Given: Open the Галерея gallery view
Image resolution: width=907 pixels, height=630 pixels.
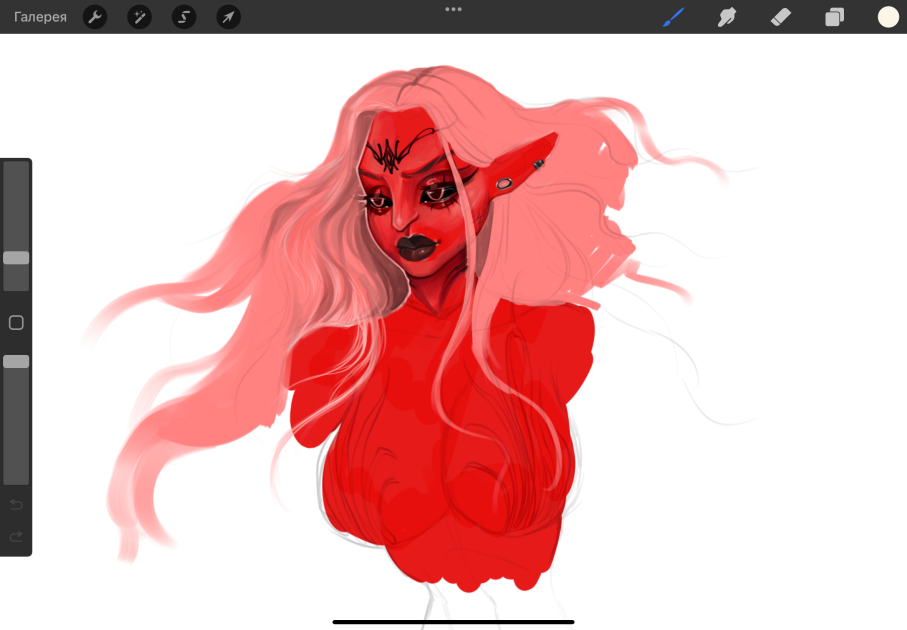Looking at the screenshot, I should coord(40,17).
